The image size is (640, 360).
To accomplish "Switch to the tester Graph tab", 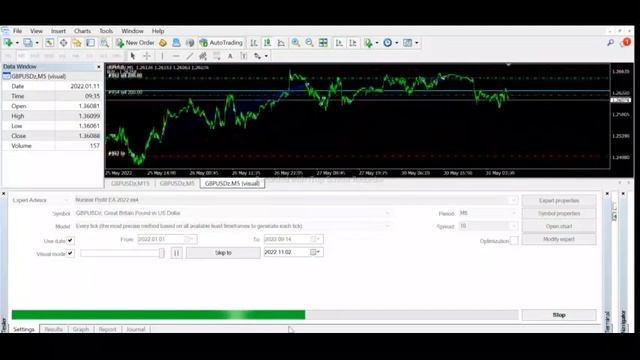I will [x=81, y=329].
